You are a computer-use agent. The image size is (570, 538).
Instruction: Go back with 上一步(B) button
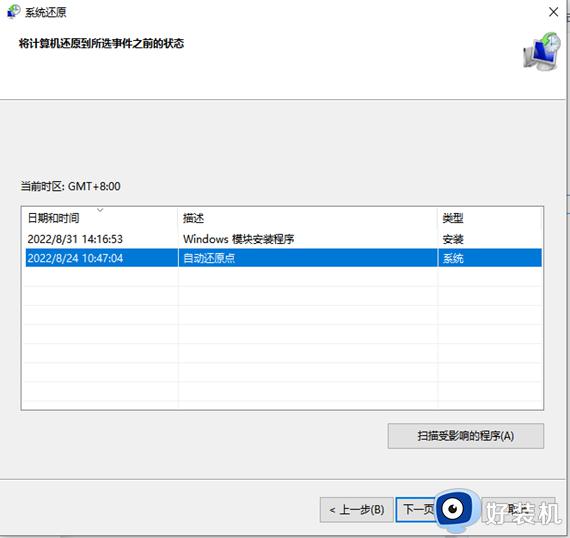click(x=357, y=510)
